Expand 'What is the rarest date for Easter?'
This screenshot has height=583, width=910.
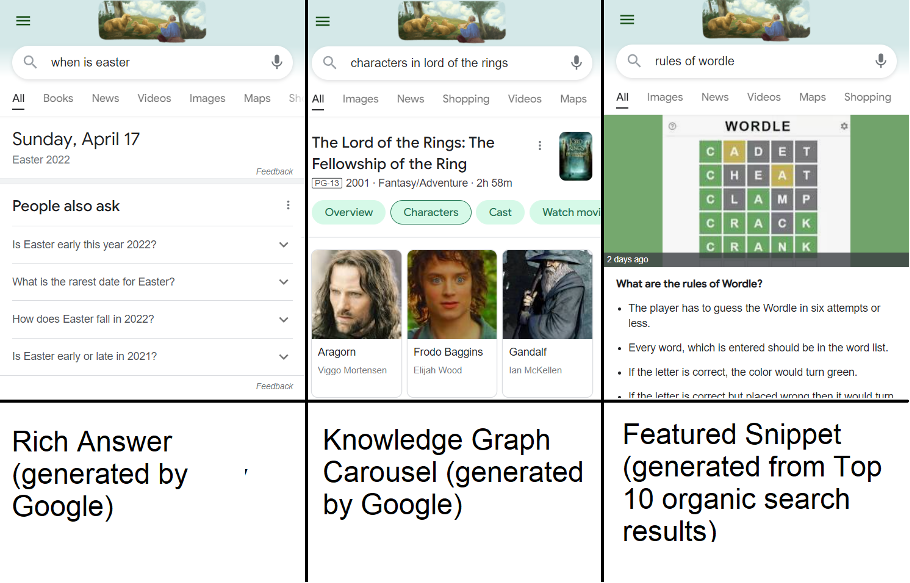tap(284, 281)
